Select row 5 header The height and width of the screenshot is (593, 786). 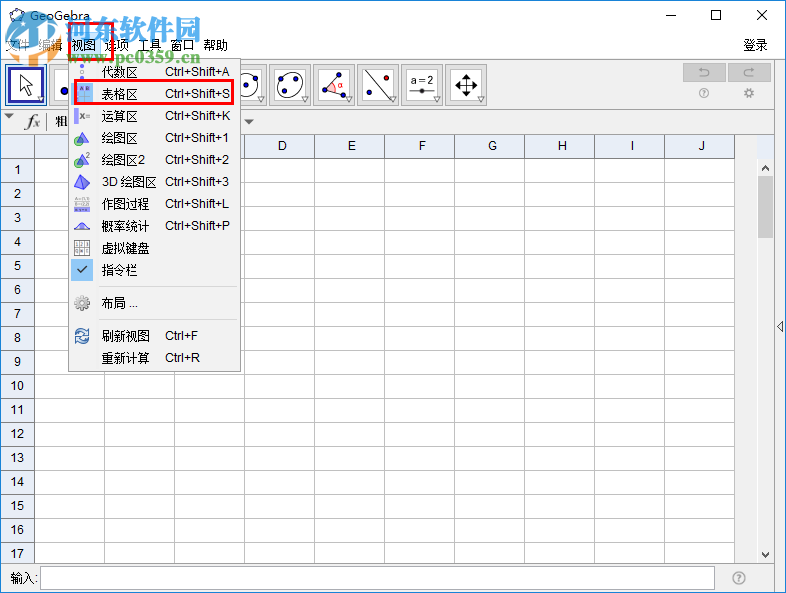click(18, 266)
